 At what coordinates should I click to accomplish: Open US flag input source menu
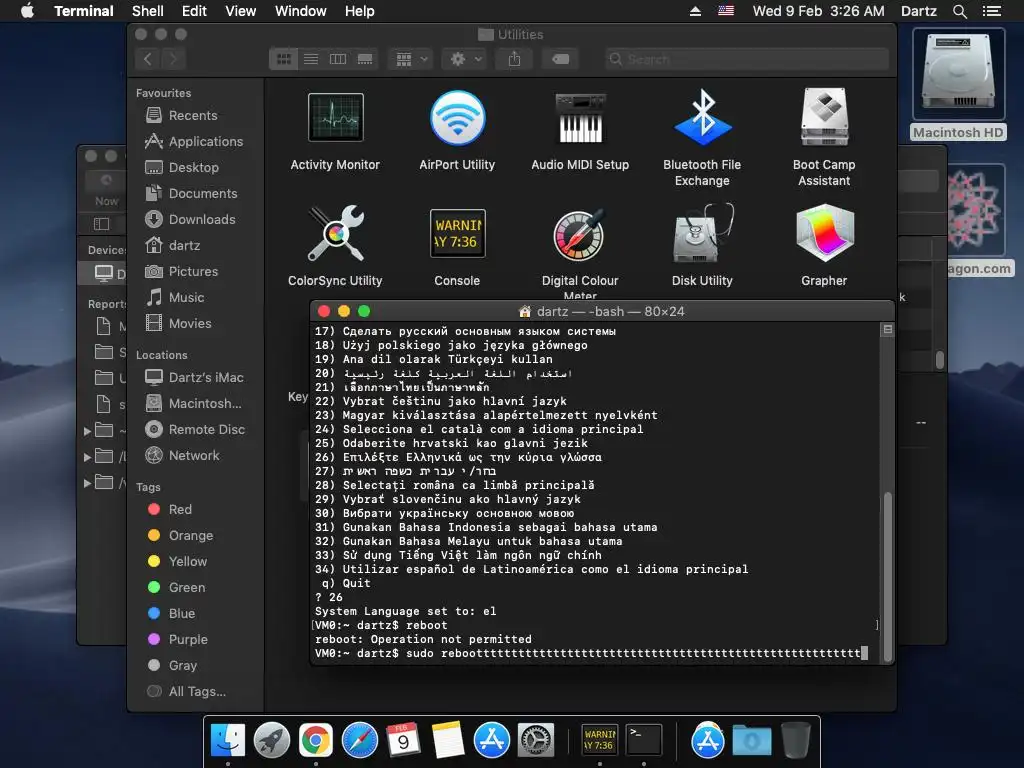click(726, 11)
